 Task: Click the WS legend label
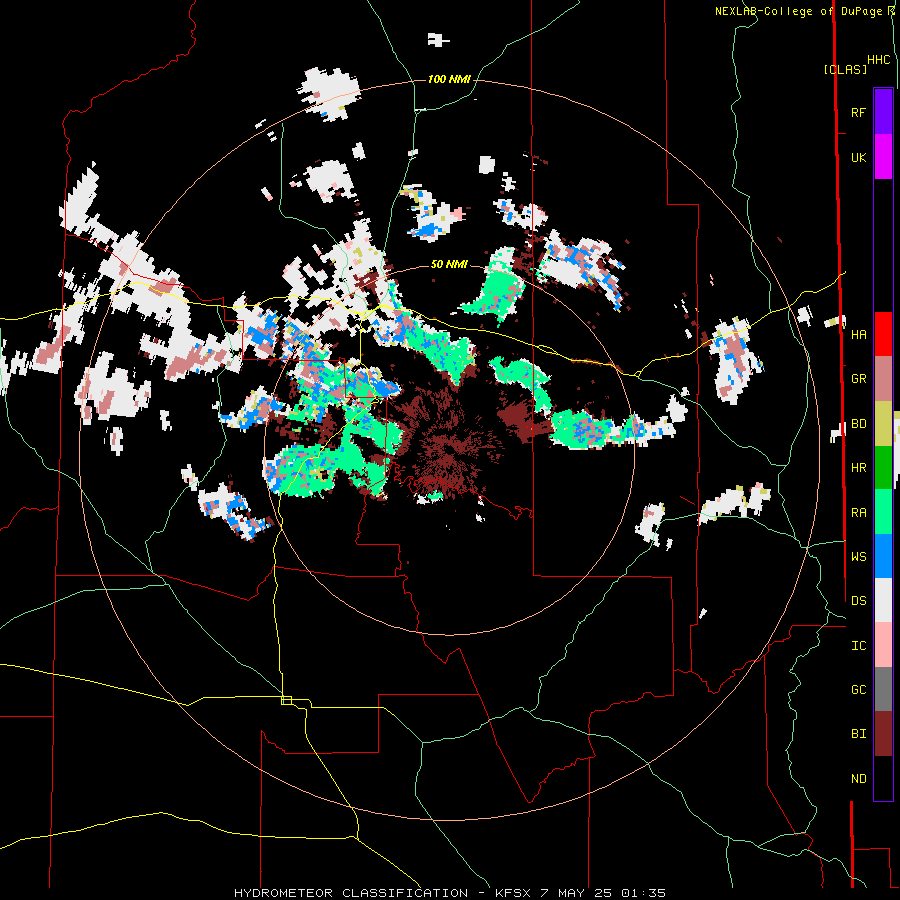[x=858, y=557]
